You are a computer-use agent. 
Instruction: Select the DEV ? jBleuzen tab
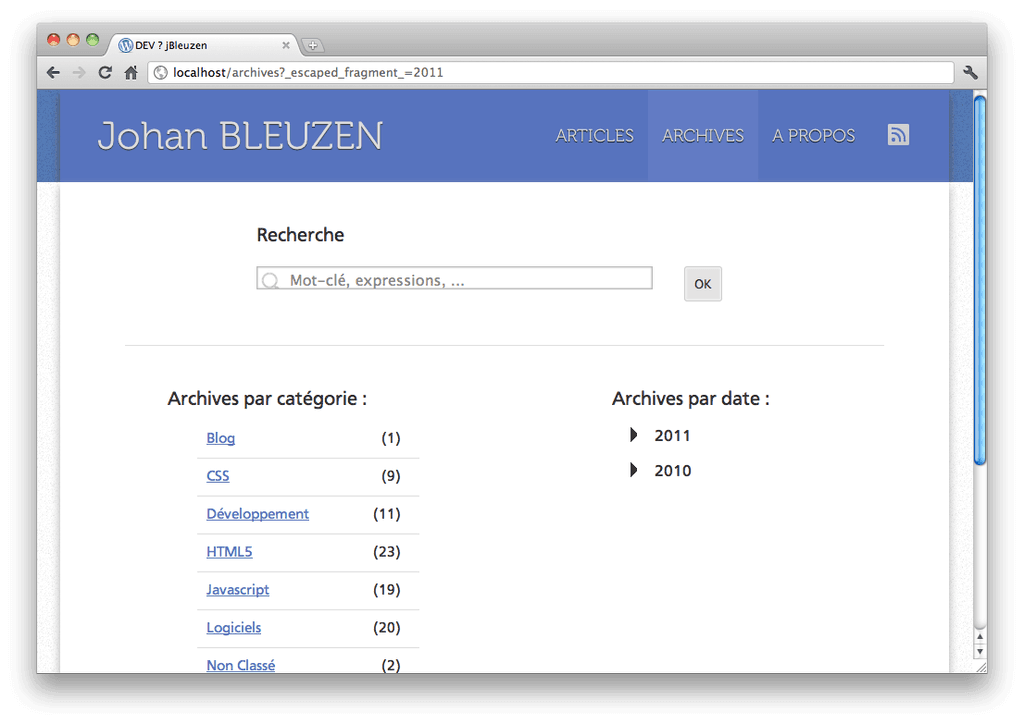coord(204,45)
